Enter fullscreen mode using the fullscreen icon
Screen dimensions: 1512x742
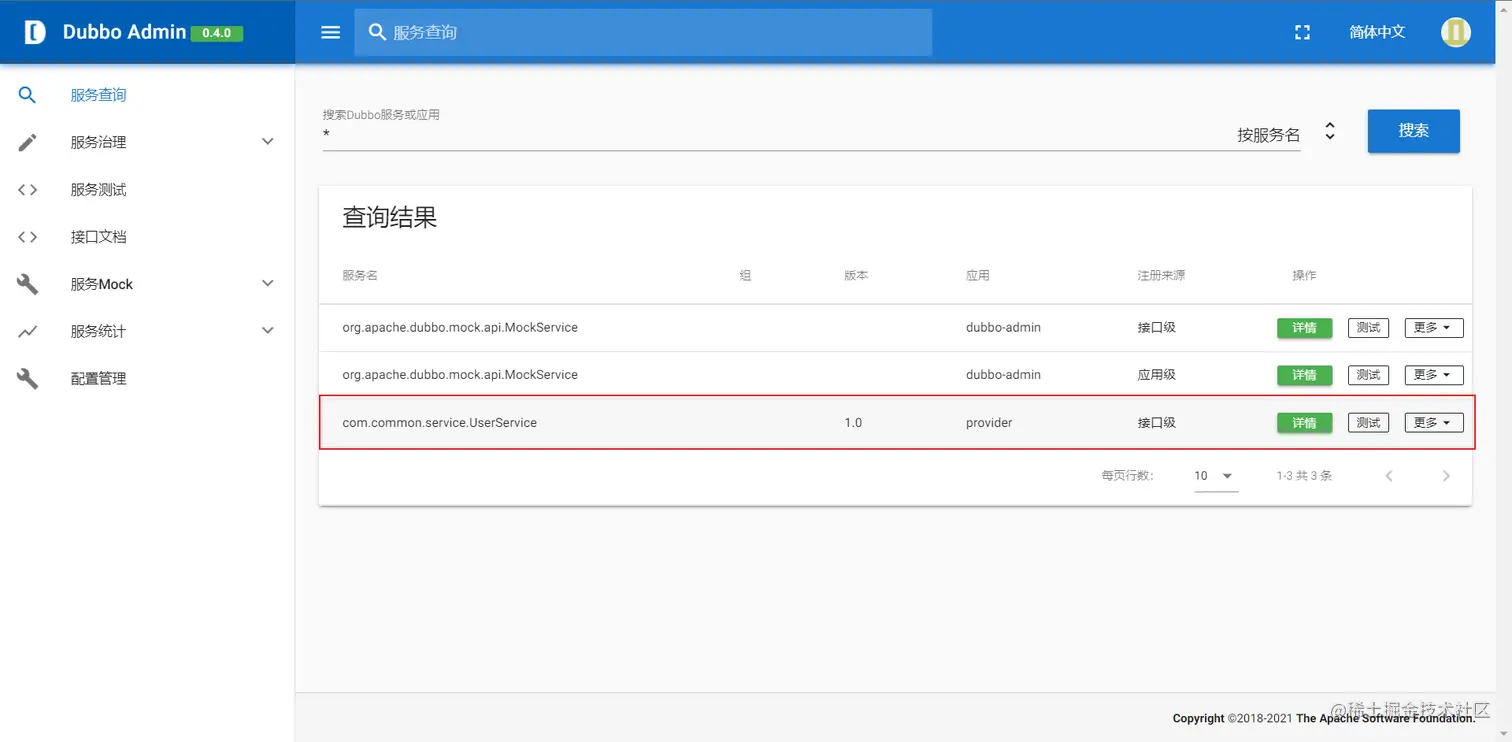click(1302, 32)
